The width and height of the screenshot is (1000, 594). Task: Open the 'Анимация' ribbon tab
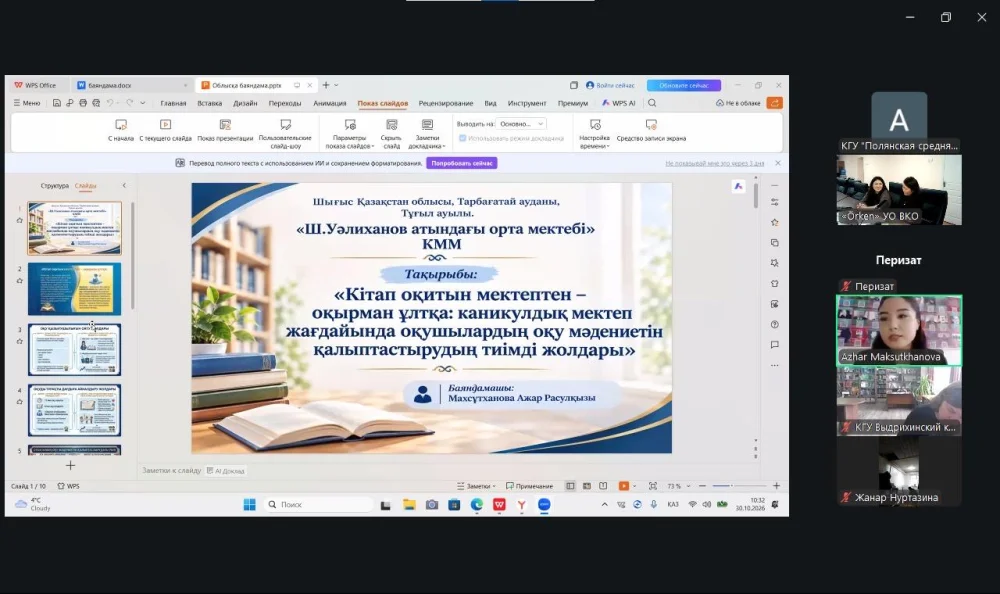click(x=330, y=103)
